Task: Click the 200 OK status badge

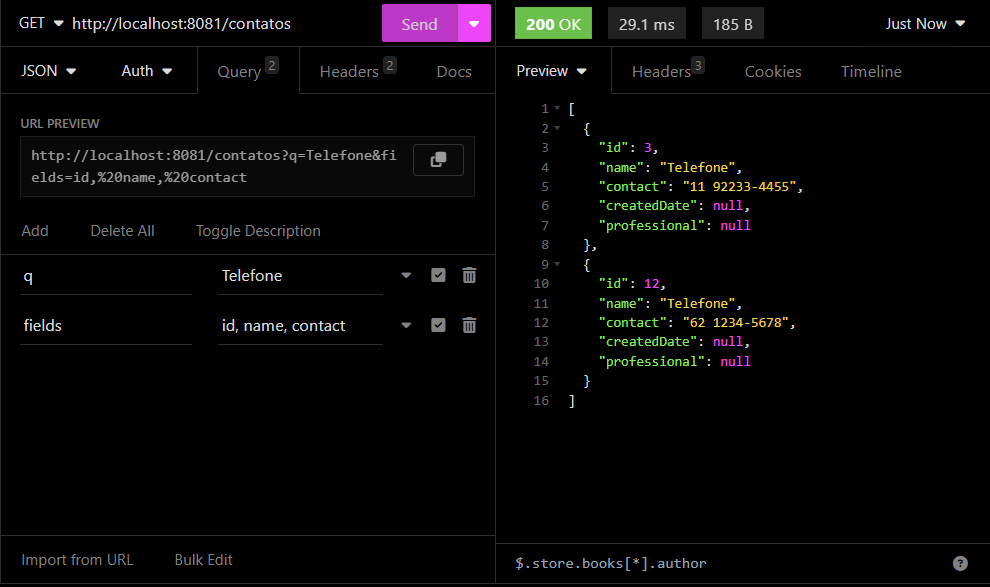Action: coord(553,24)
